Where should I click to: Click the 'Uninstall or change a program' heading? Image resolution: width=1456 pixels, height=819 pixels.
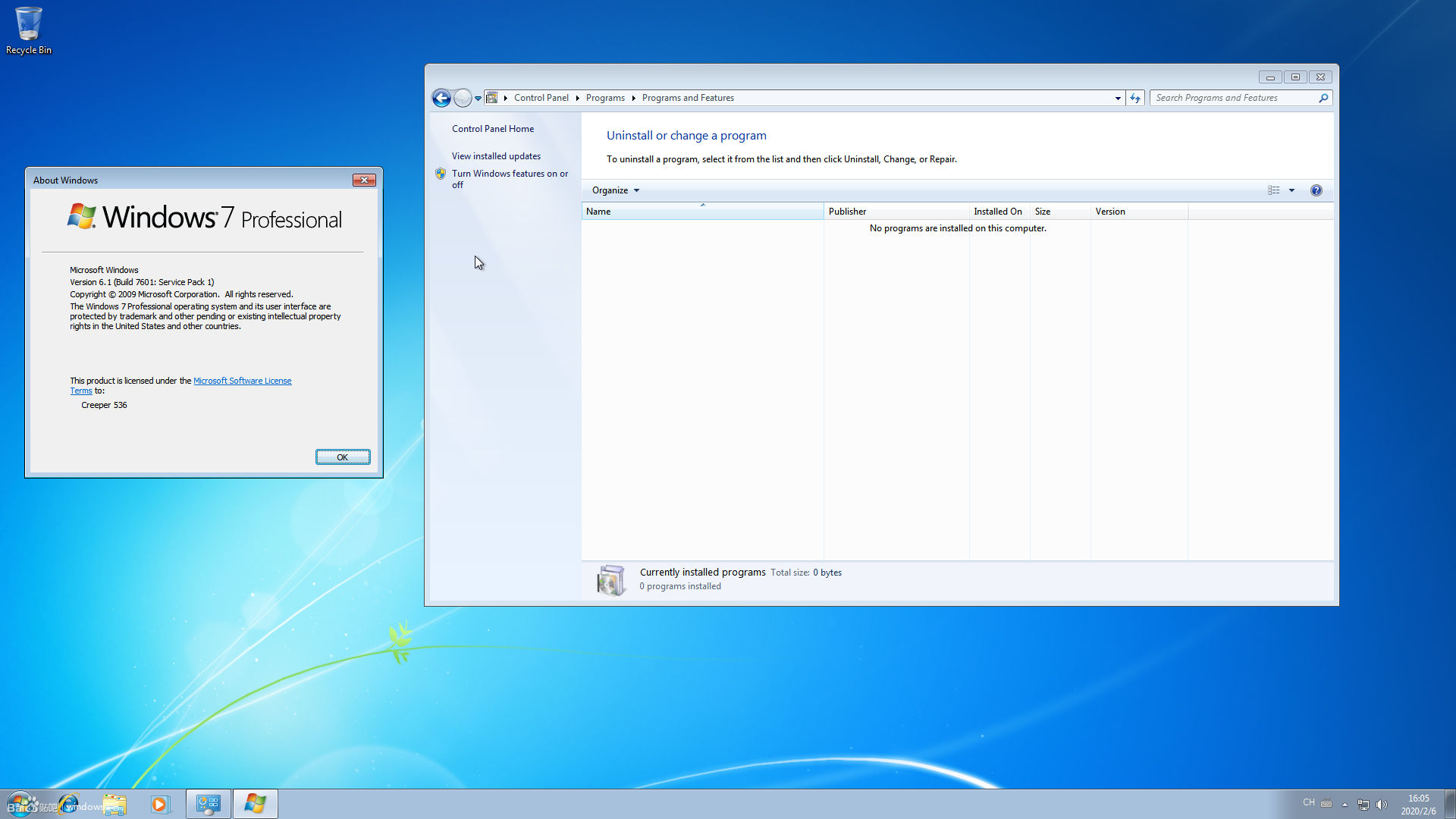(686, 136)
